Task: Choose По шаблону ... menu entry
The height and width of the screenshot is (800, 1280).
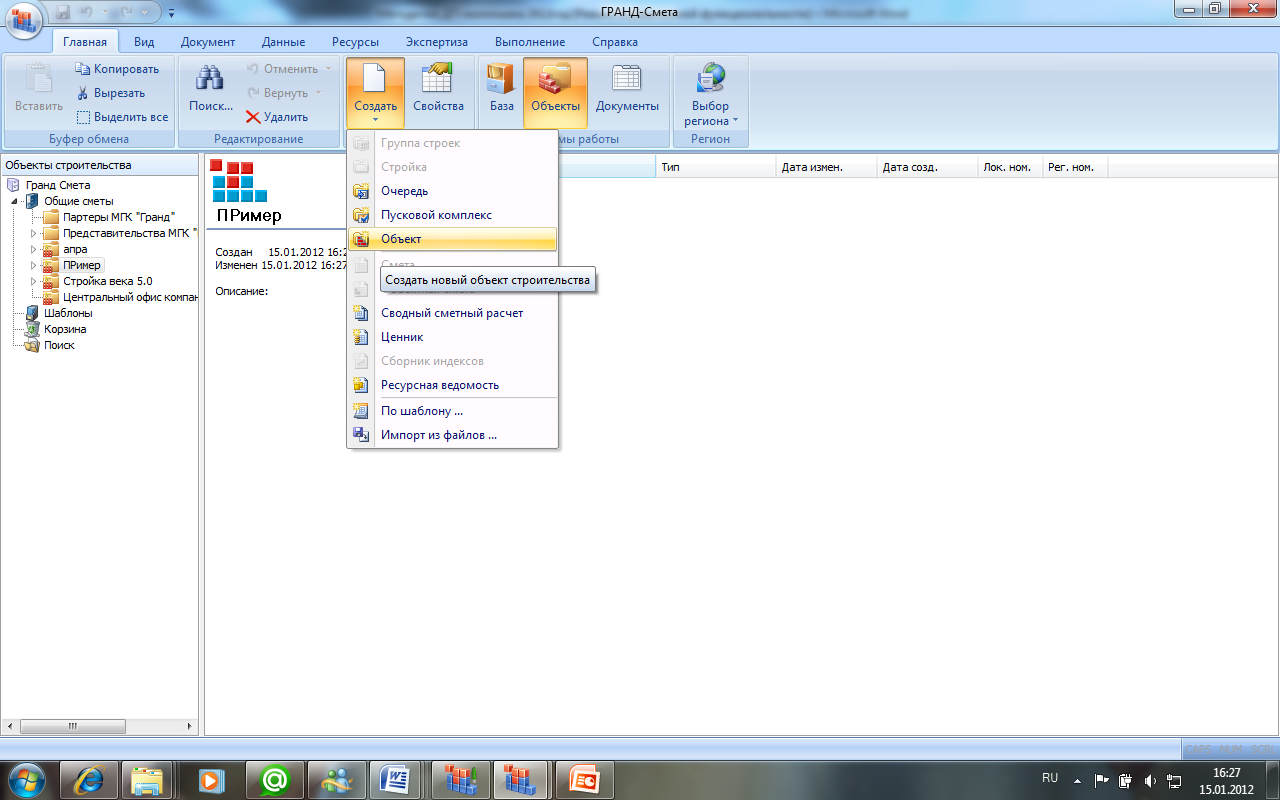Action: click(x=452, y=411)
